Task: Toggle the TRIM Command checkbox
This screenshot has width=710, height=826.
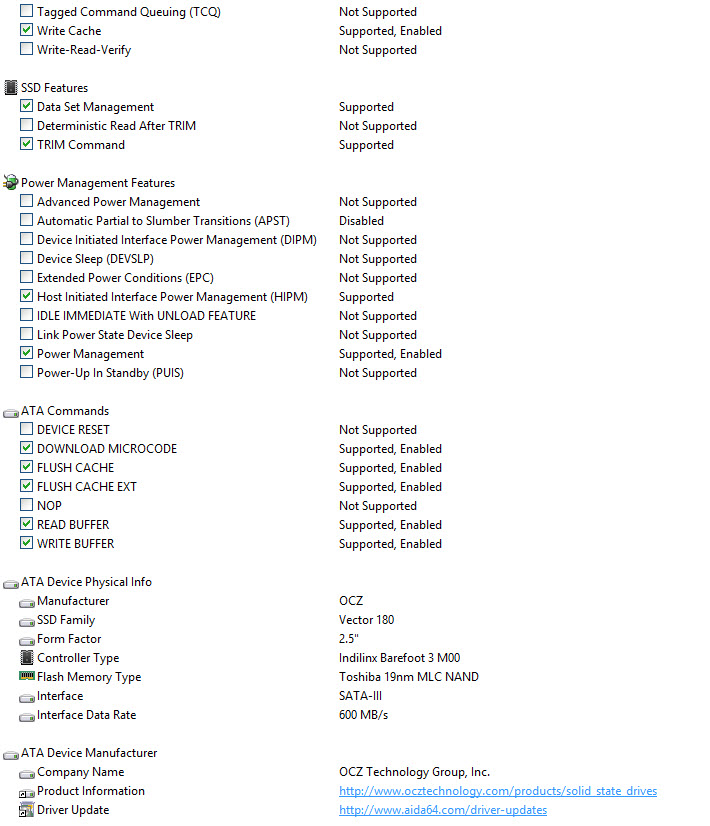Action: pos(26,144)
